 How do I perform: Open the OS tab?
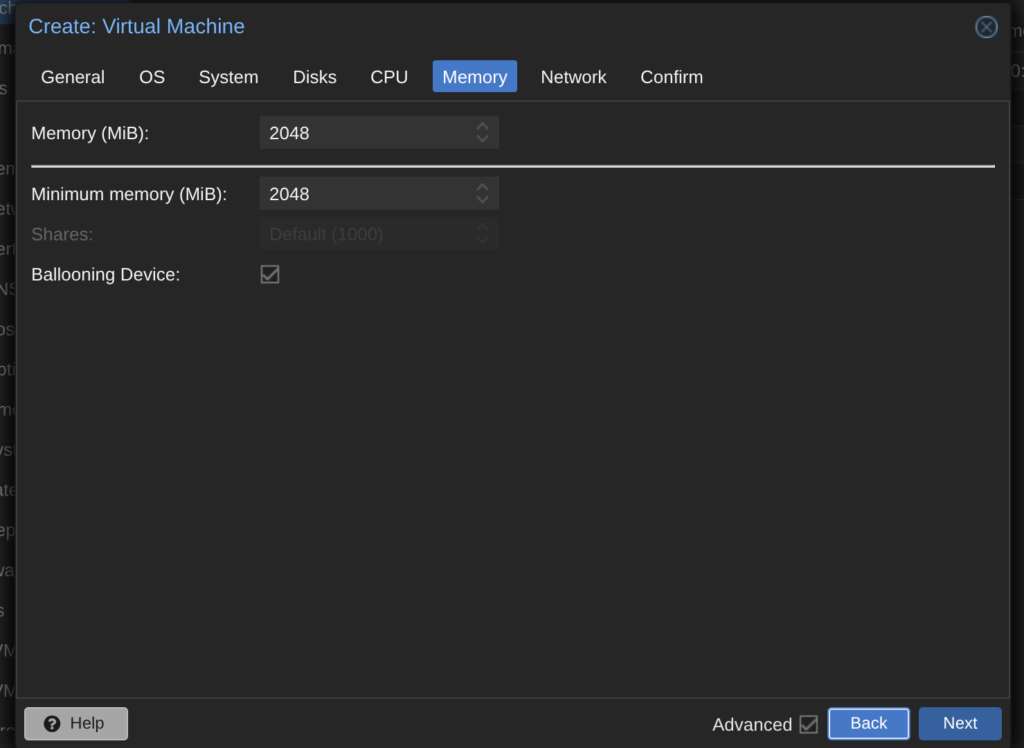point(152,77)
